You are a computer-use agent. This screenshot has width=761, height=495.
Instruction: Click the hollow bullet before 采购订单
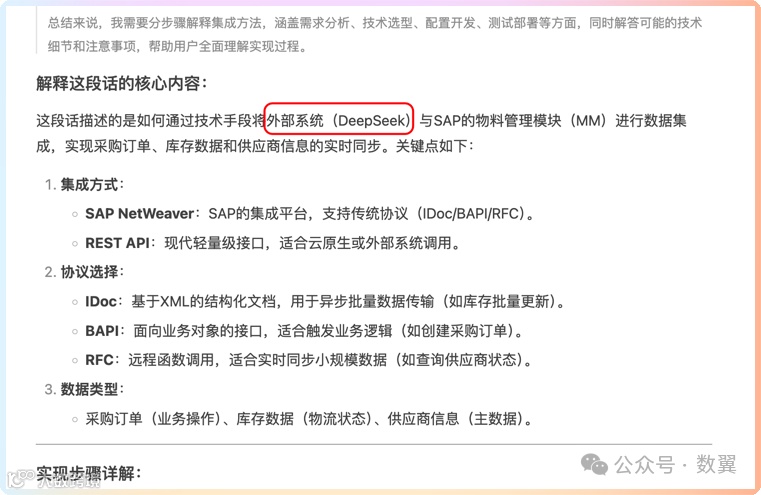click(x=75, y=419)
